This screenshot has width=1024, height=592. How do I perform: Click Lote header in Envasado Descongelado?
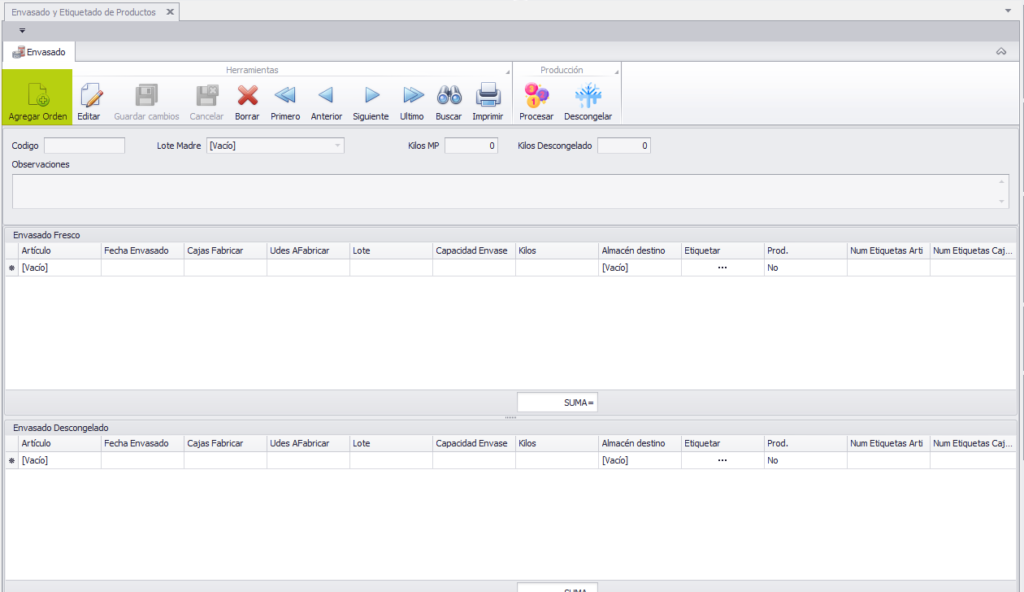click(391, 443)
